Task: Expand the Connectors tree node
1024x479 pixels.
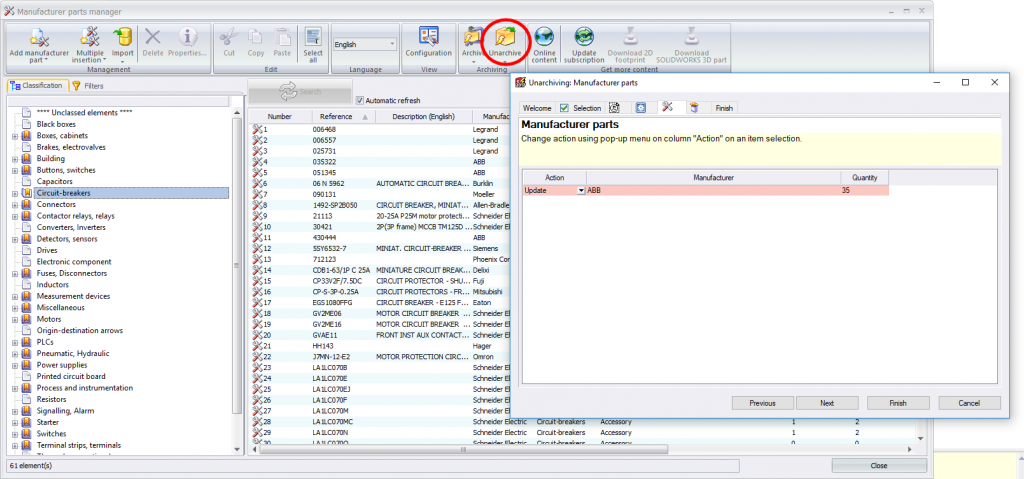Action: click(14, 205)
